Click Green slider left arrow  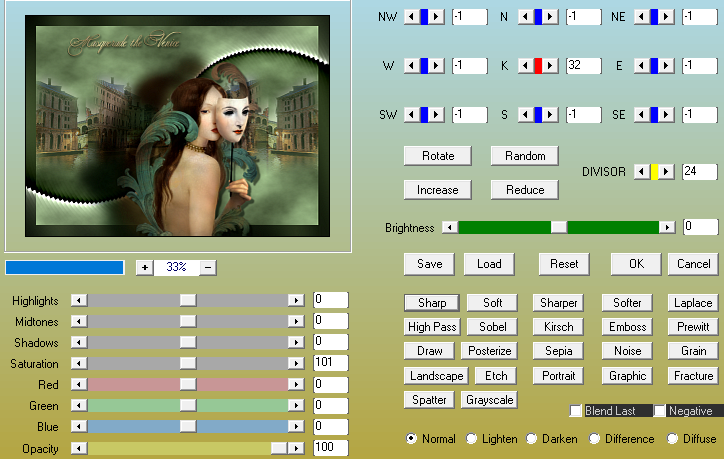(79, 405)
